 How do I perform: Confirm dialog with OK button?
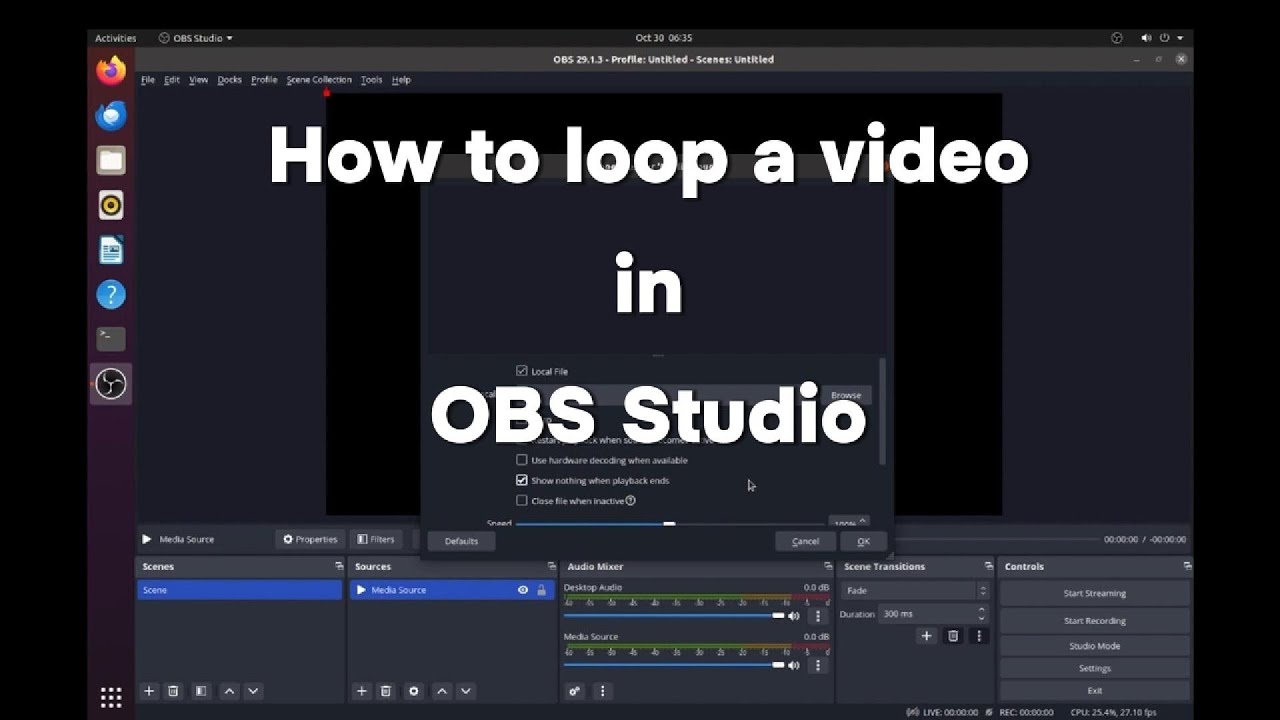point(863,541)
